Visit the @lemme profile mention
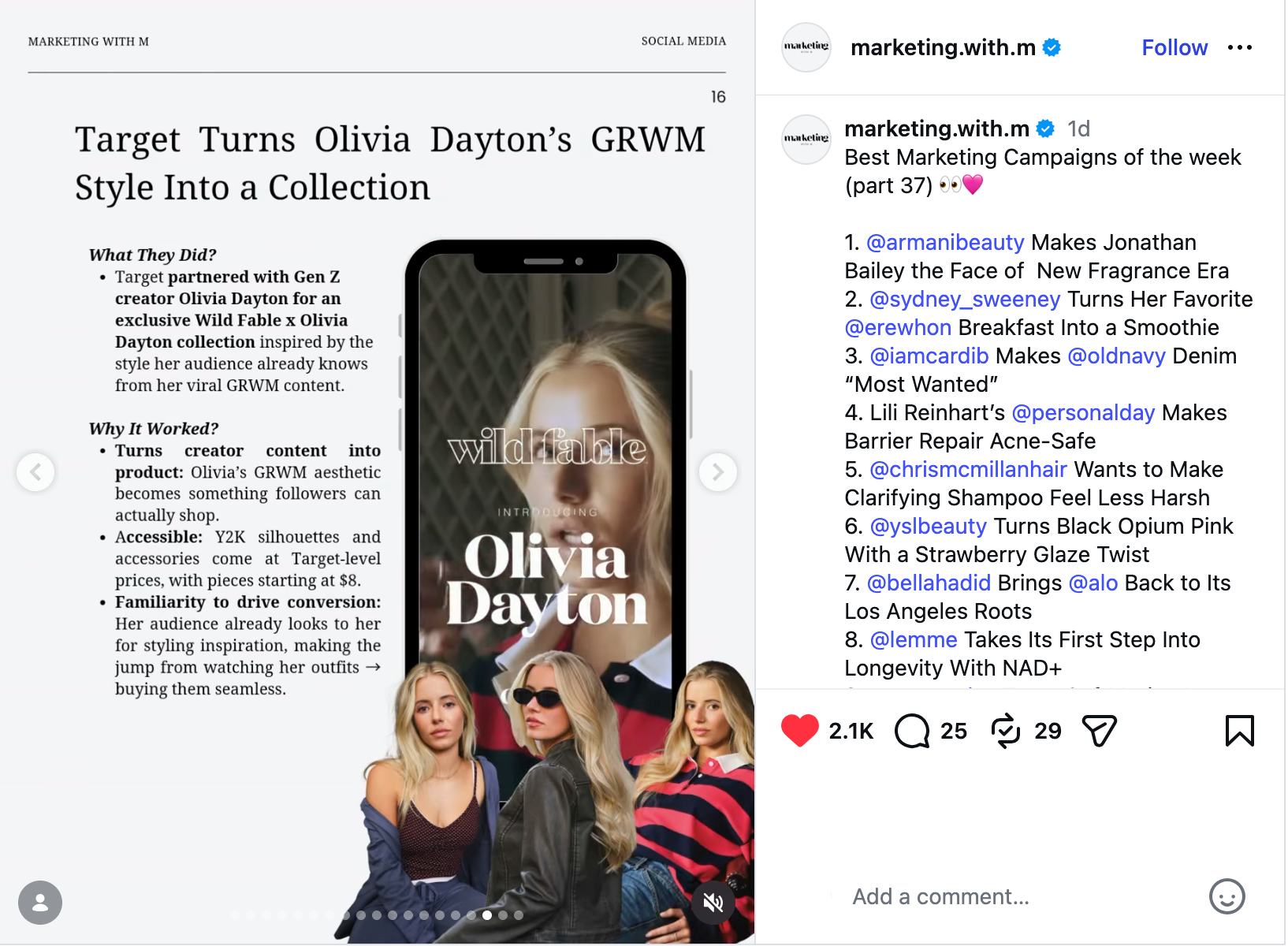This screenshot has width=1288, height=946. click(914, 639)
